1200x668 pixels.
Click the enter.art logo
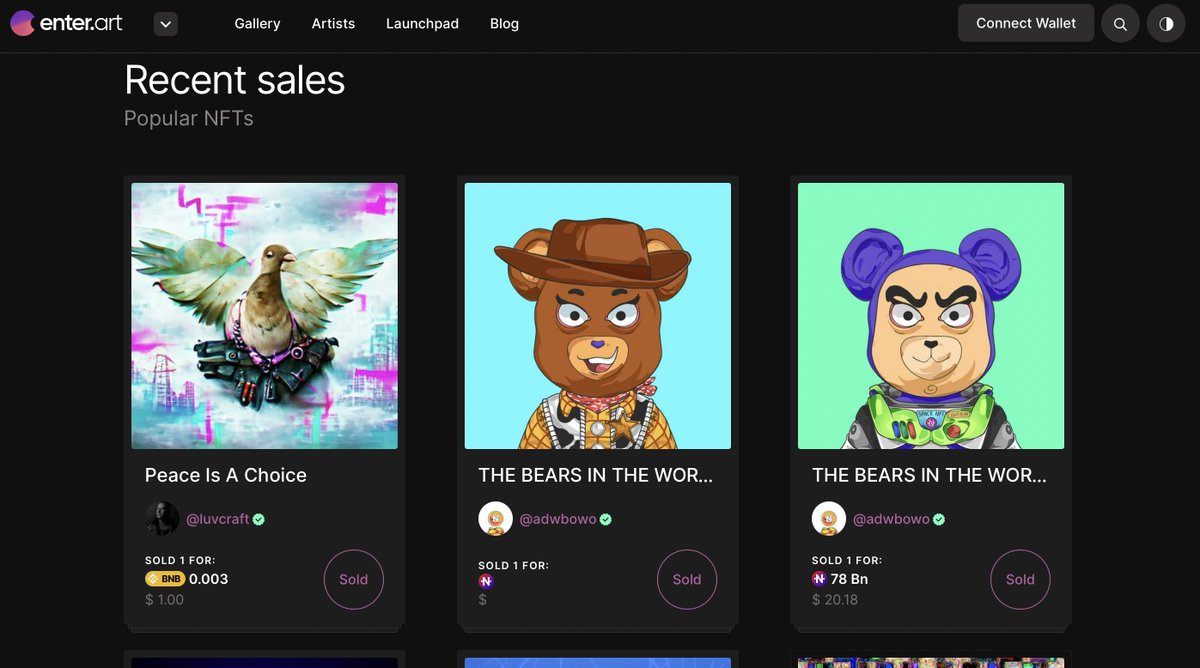pos(67,22)
